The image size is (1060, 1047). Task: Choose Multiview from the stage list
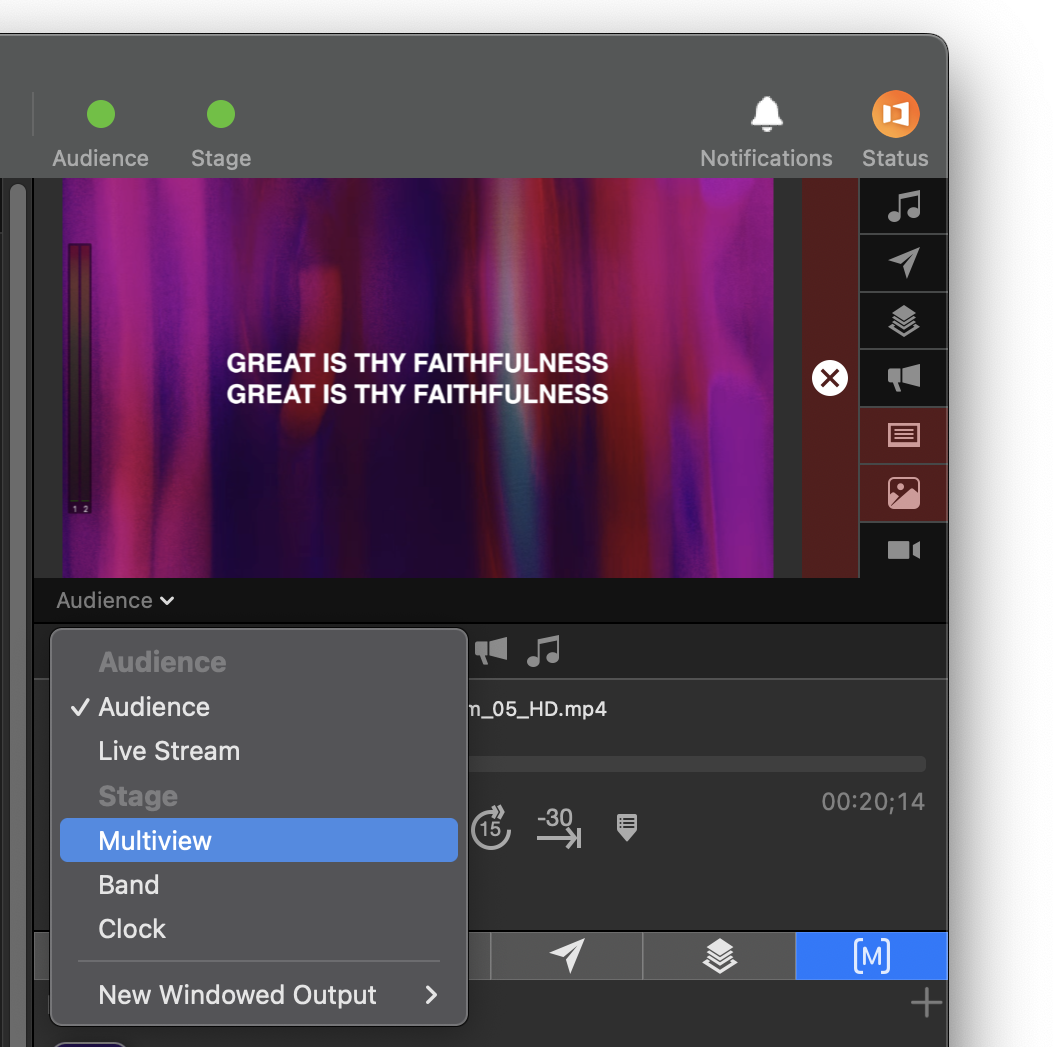[x=155, y=841]
